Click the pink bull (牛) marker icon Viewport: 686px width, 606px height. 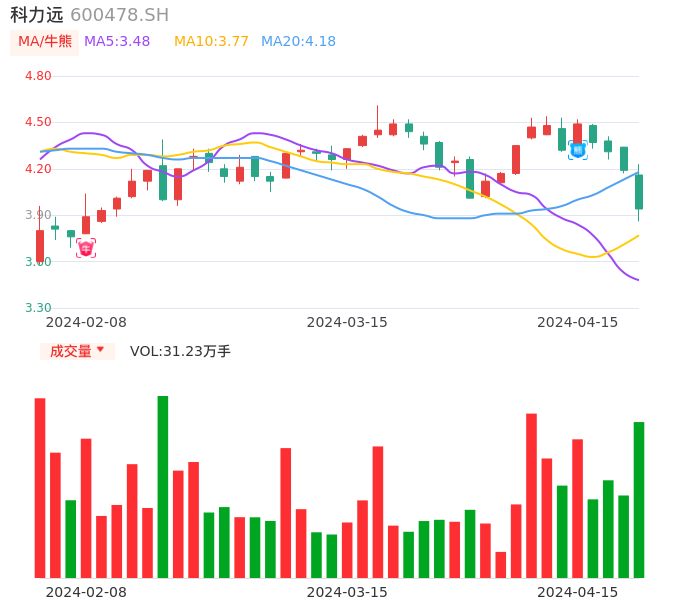[86, 248]
